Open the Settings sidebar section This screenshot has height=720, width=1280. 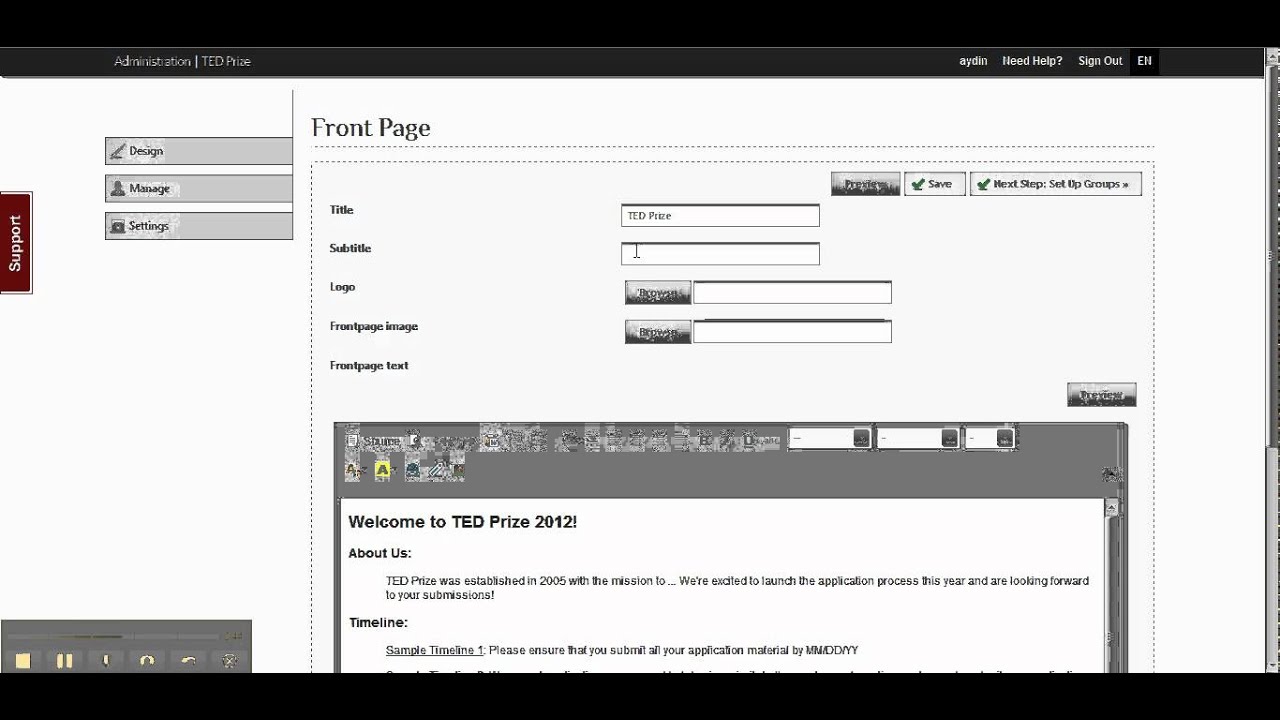(198, 226)
